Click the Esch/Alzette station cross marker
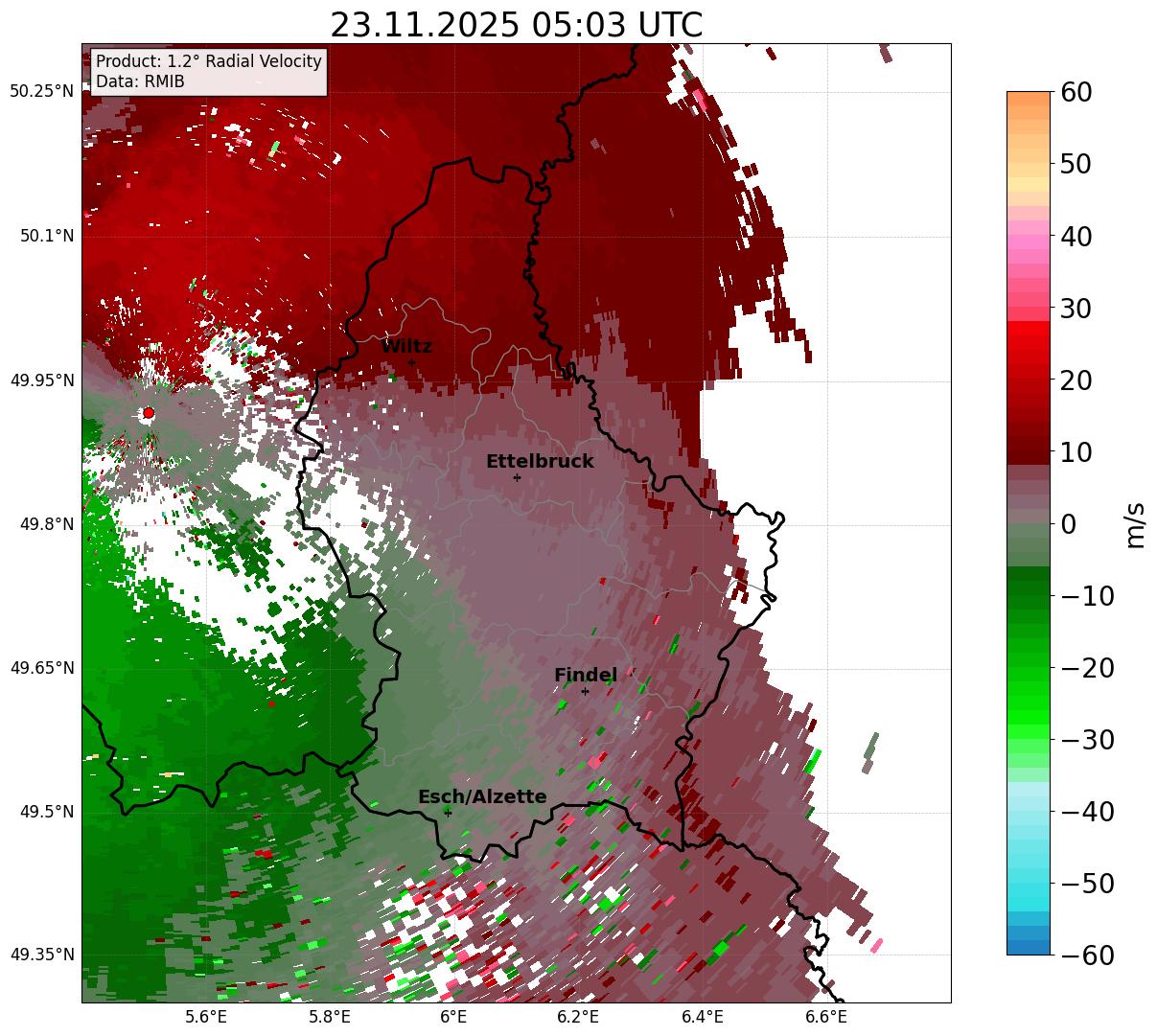Viewport: 1157px width, 1036px height. pyautogui.click(x=448, y=812)
